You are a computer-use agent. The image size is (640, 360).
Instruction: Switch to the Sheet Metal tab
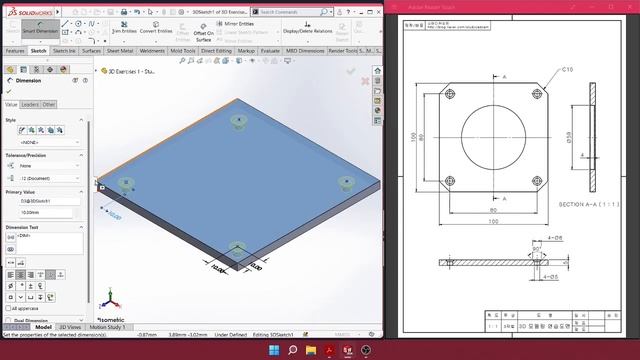[120, 51]
